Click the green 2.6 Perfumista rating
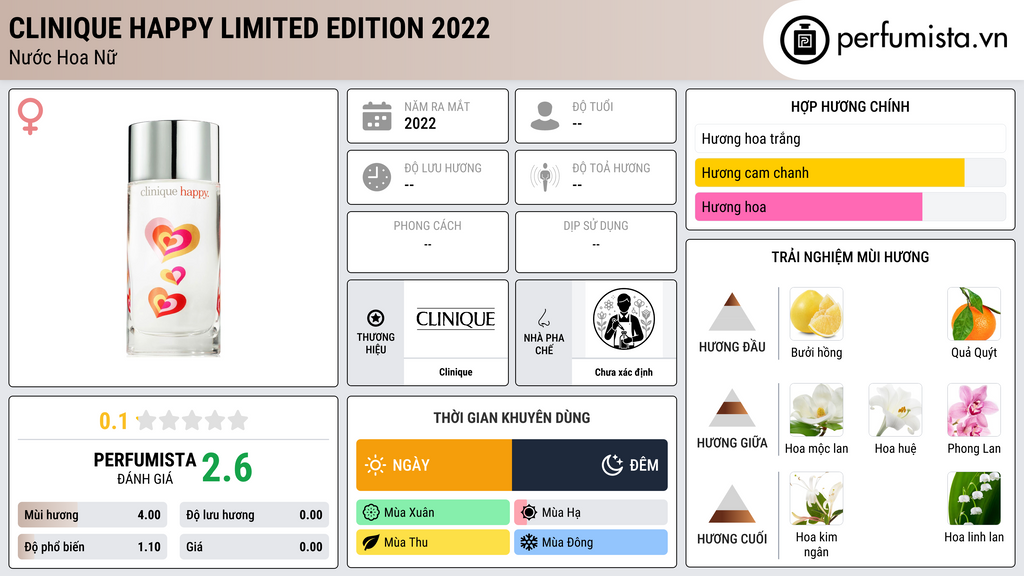This screenshot has width=1024, height=576. [227, 468]
